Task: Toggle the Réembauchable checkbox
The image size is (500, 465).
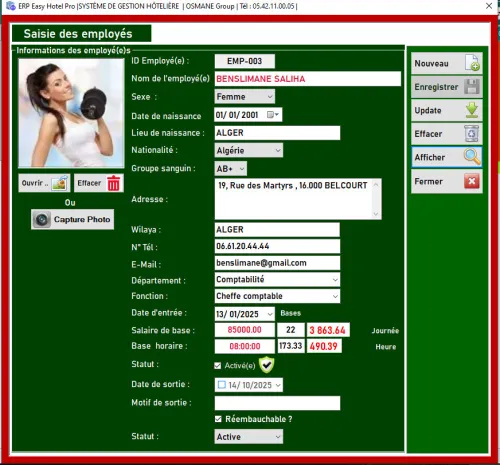Action: [x=218, y=419]
